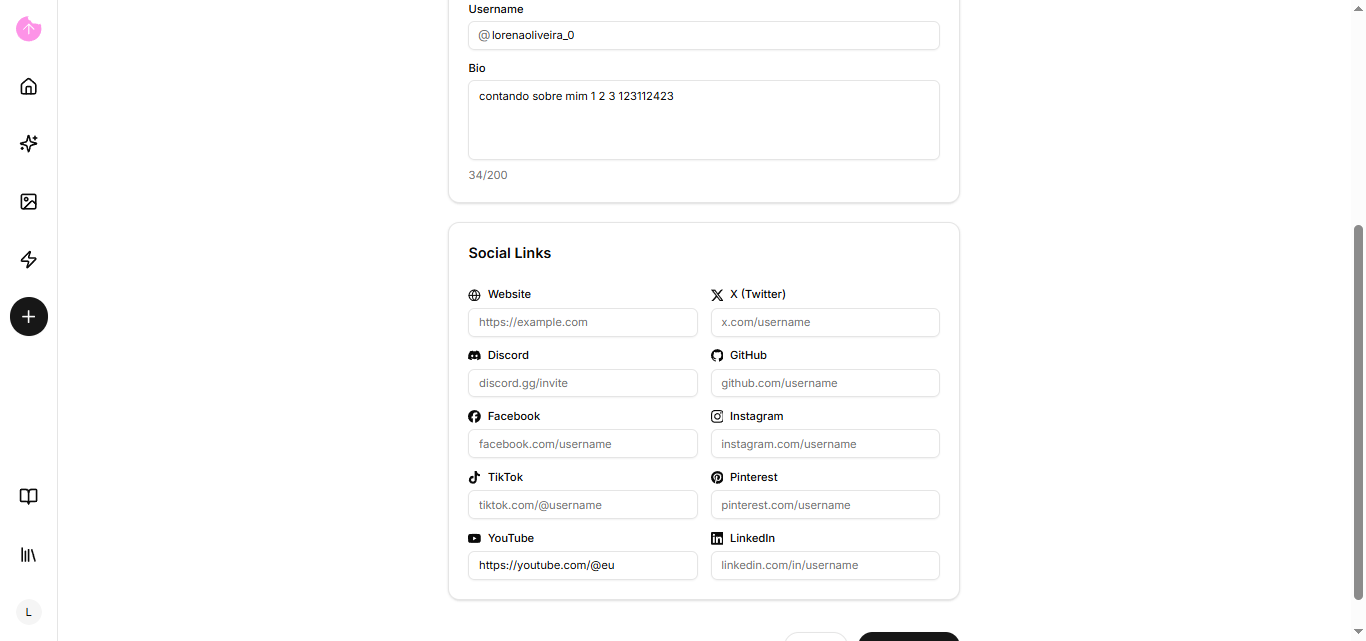
Task: Open the user avatar labeled L
Action: pyautogui.click(x=29, y=612)
